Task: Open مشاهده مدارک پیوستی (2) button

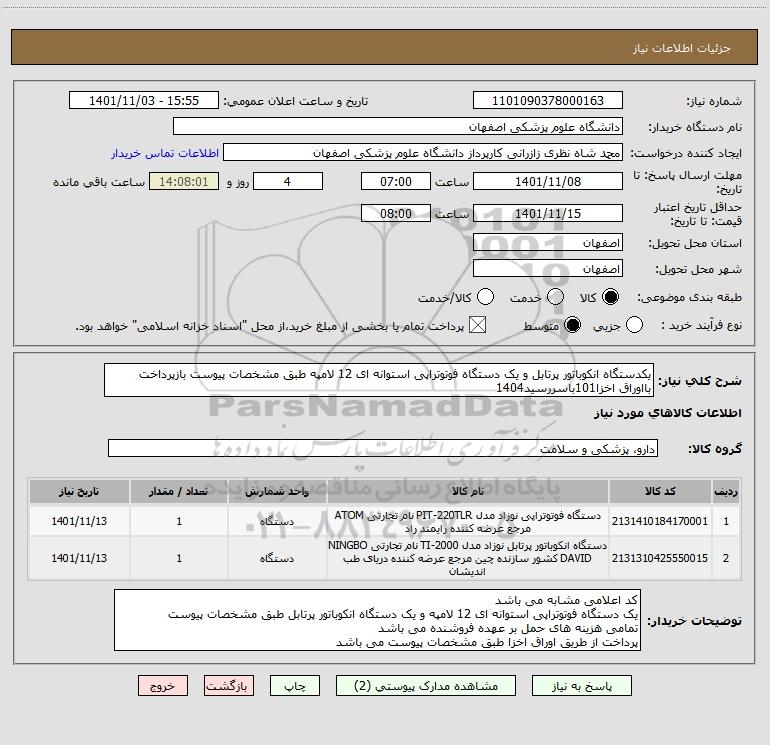Action: pyautogui.click(x=426, y=686)
